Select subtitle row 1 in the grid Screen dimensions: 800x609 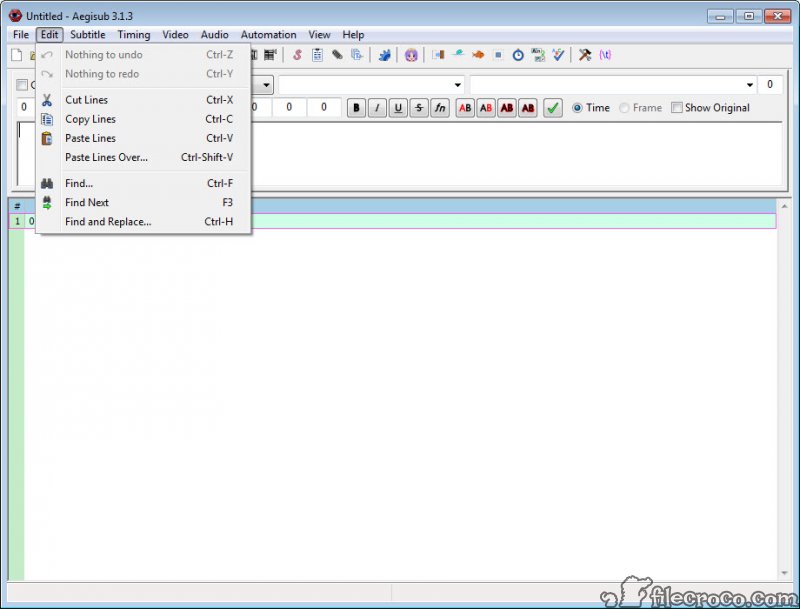(392, 221)
